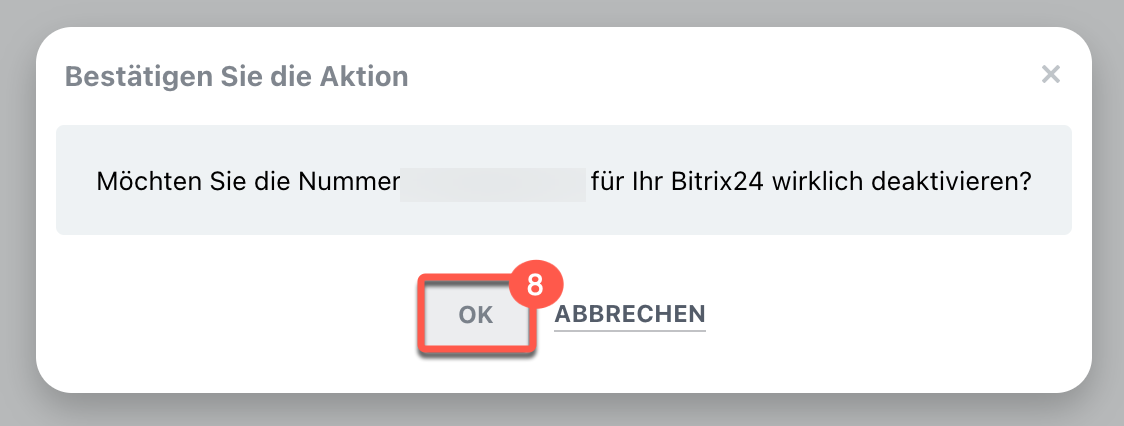1124x426 pixels.
Task: Click the blurred phone number placeholder
Action: click(492, 184)
